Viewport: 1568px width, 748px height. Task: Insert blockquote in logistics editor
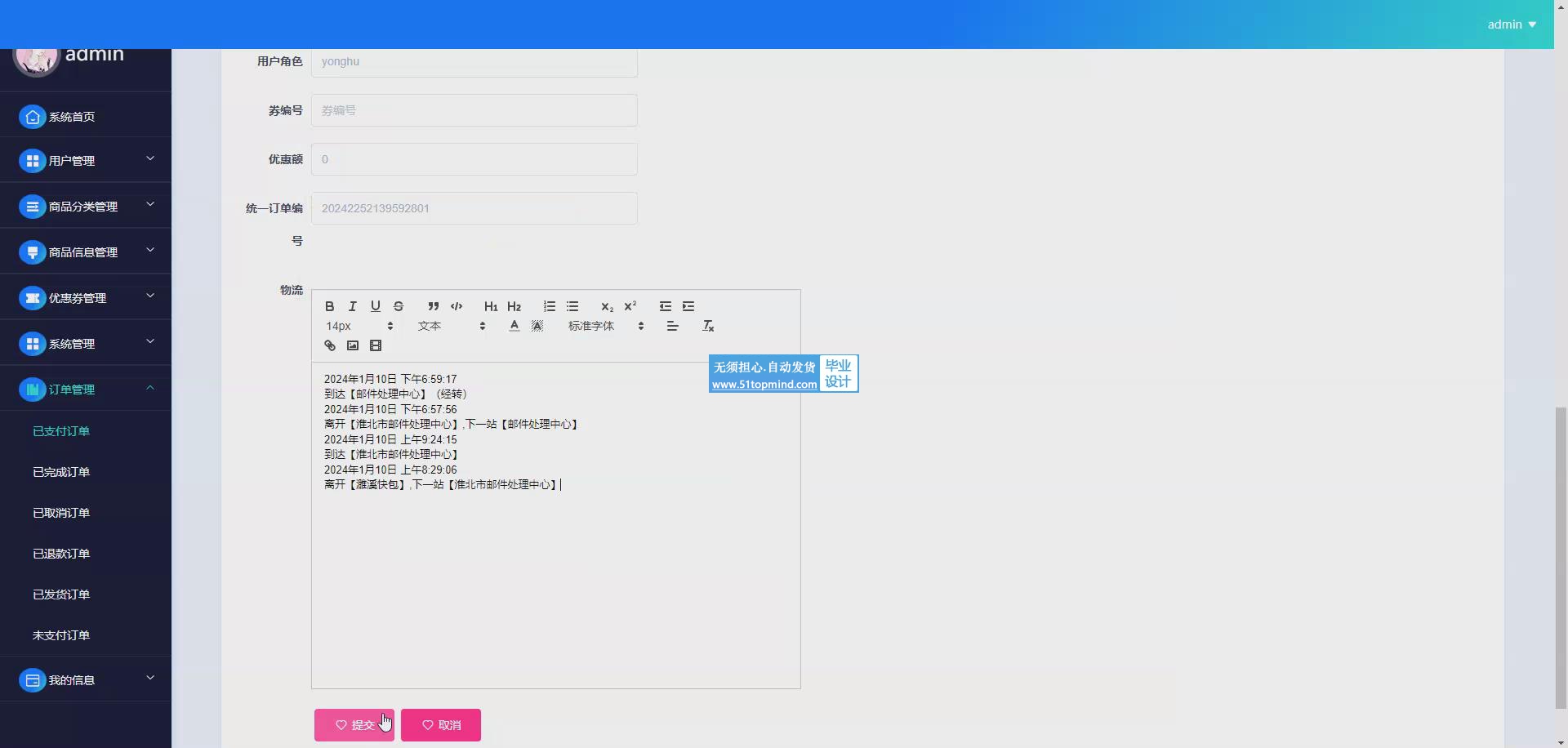coord(434,306)
